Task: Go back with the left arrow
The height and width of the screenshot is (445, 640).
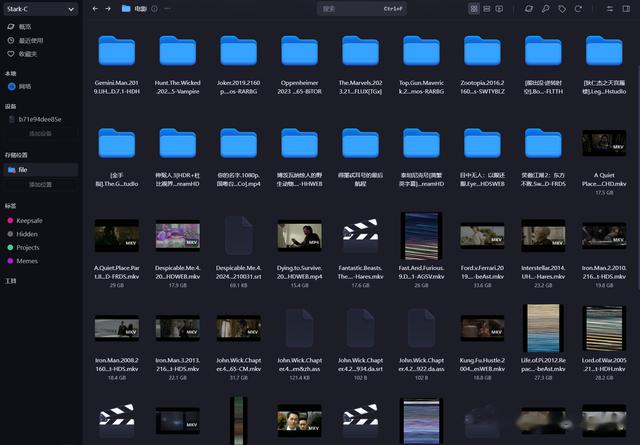Action: 95,9
